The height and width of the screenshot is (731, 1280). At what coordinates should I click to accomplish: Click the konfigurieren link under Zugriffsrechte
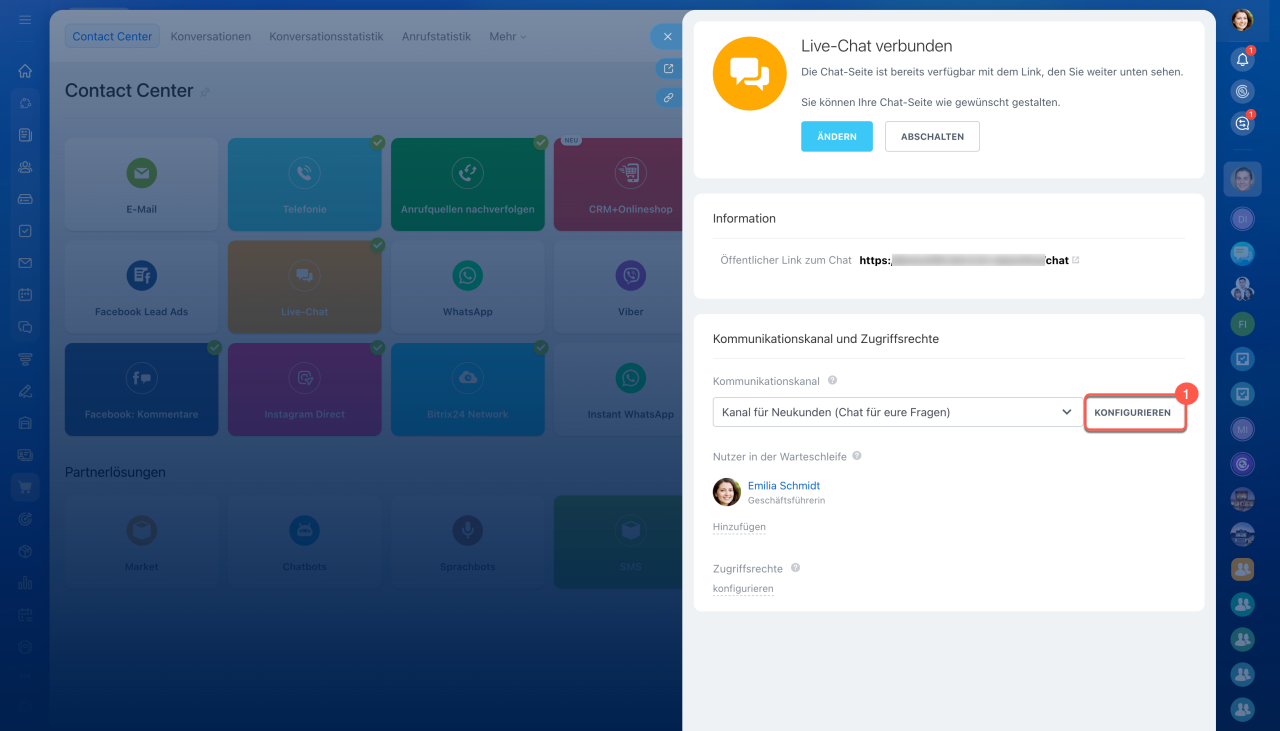coord(743,589)
